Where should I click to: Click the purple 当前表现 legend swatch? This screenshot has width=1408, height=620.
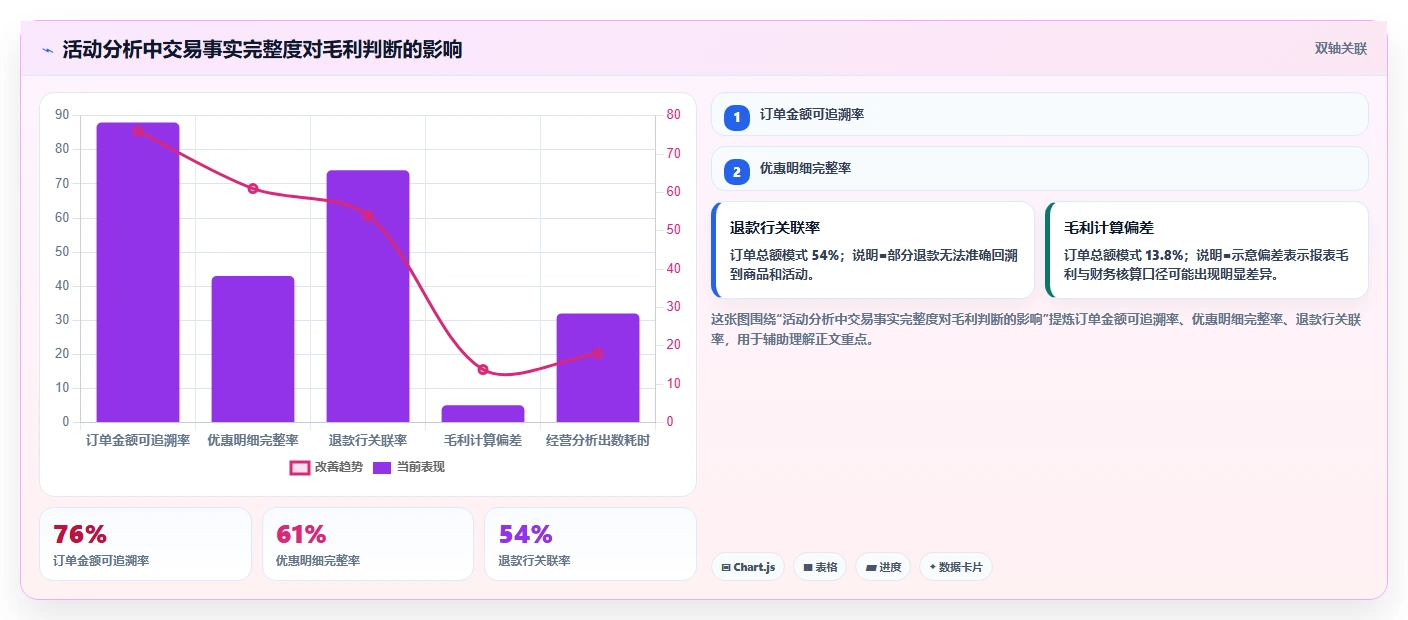[382, 467]
